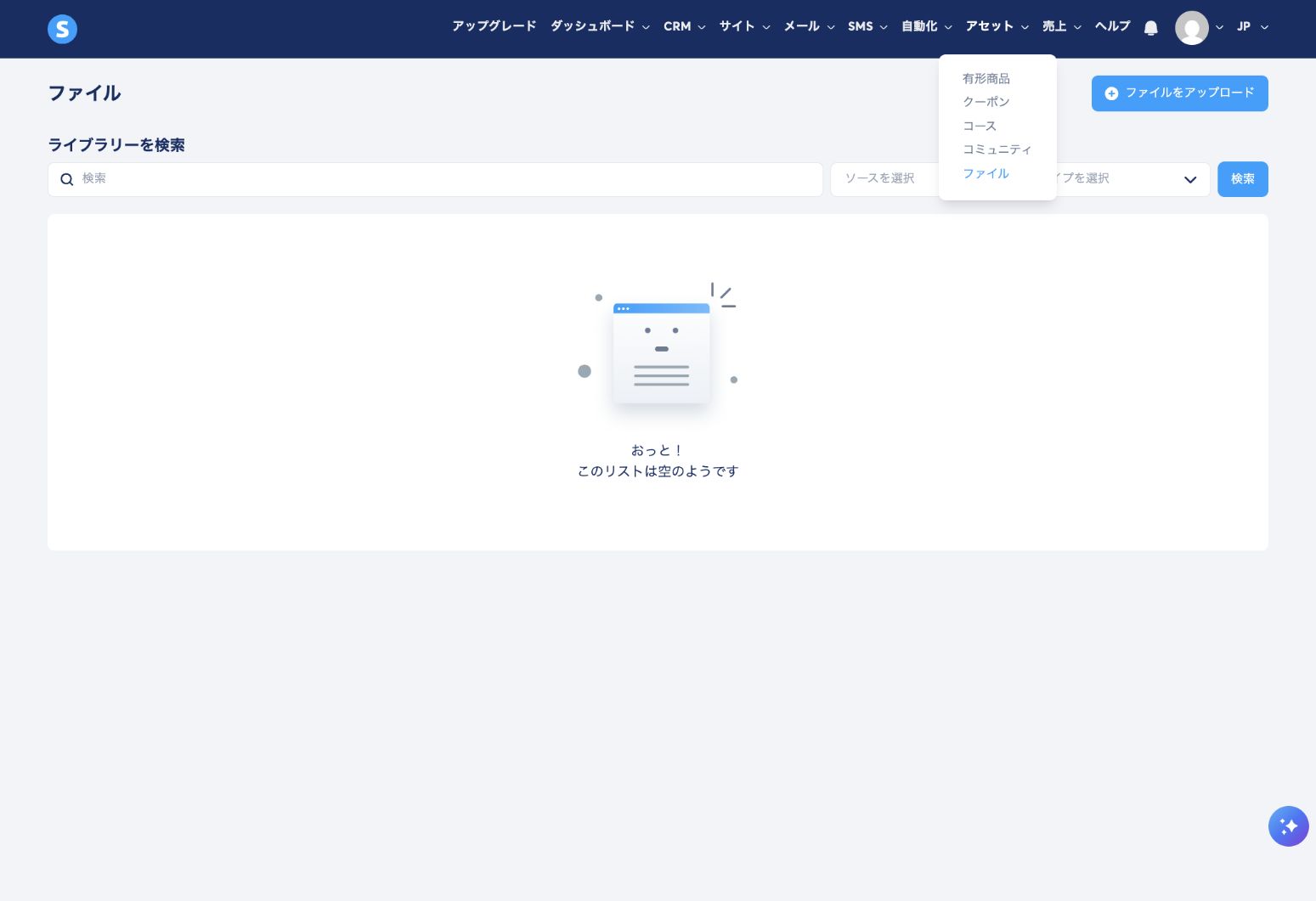Open the ソースを選択 dropdown

884,179
